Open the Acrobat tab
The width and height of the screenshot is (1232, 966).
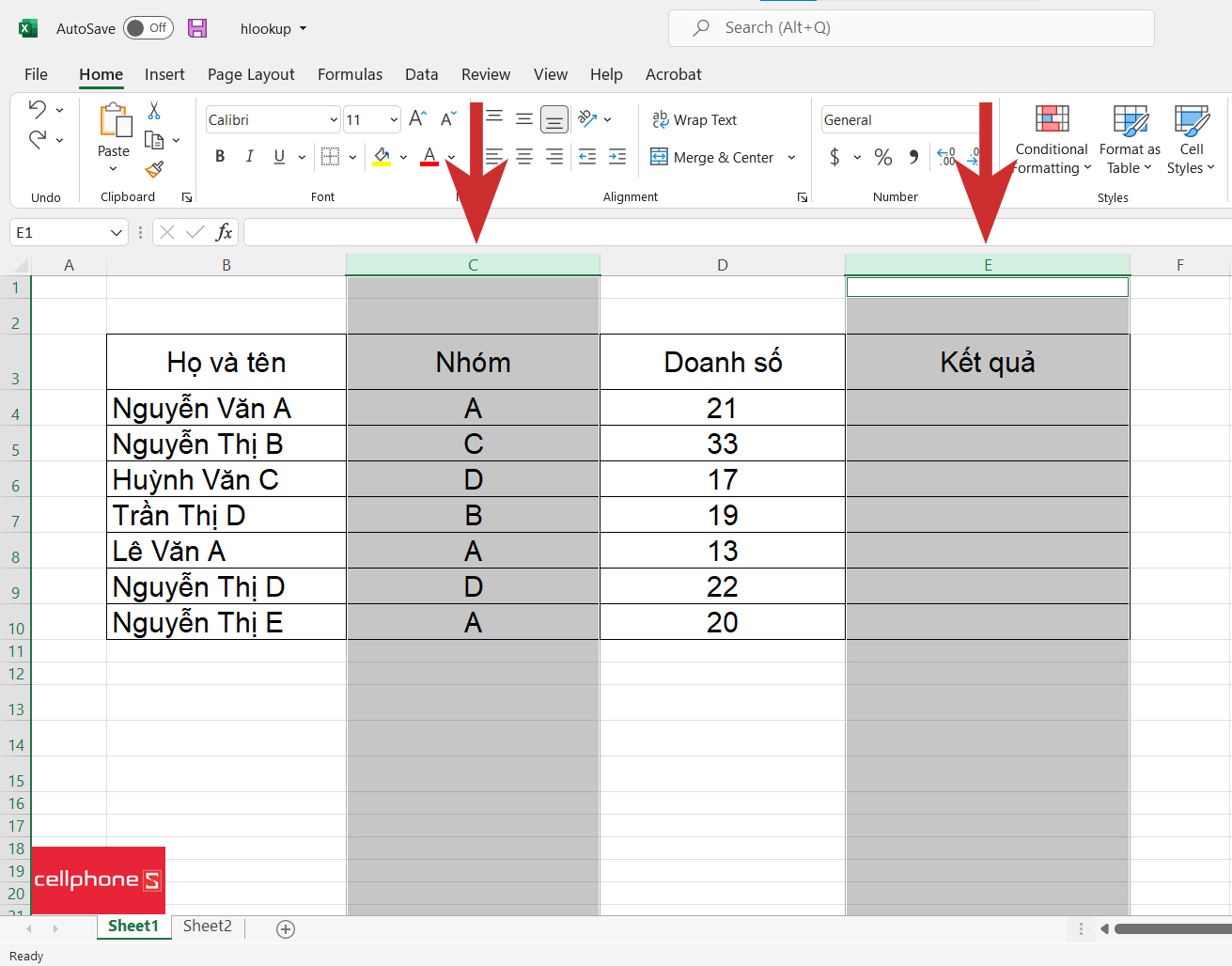pyautogui.click(x=674, y=74)
